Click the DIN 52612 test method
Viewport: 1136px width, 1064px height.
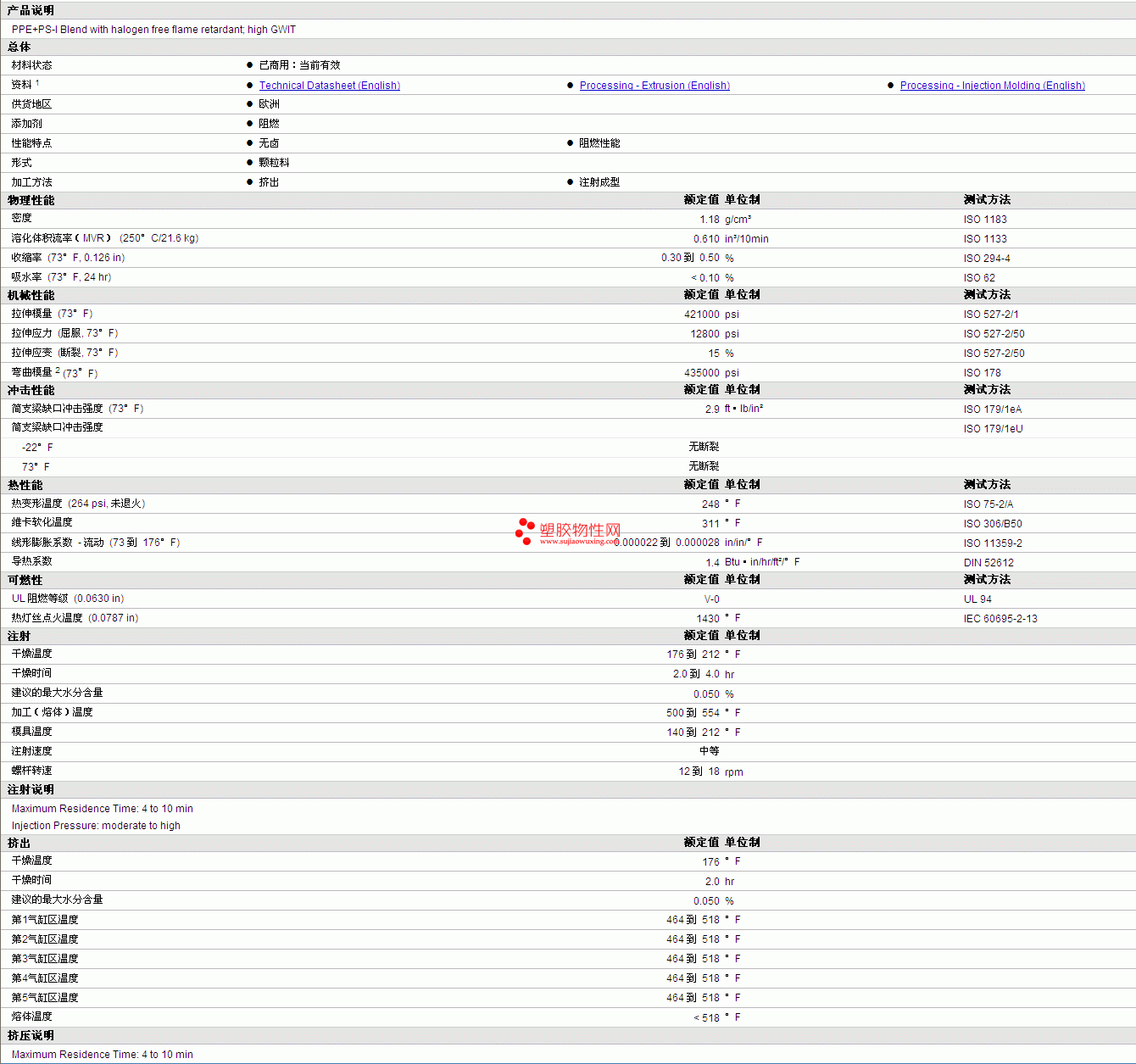pos(988,563)
